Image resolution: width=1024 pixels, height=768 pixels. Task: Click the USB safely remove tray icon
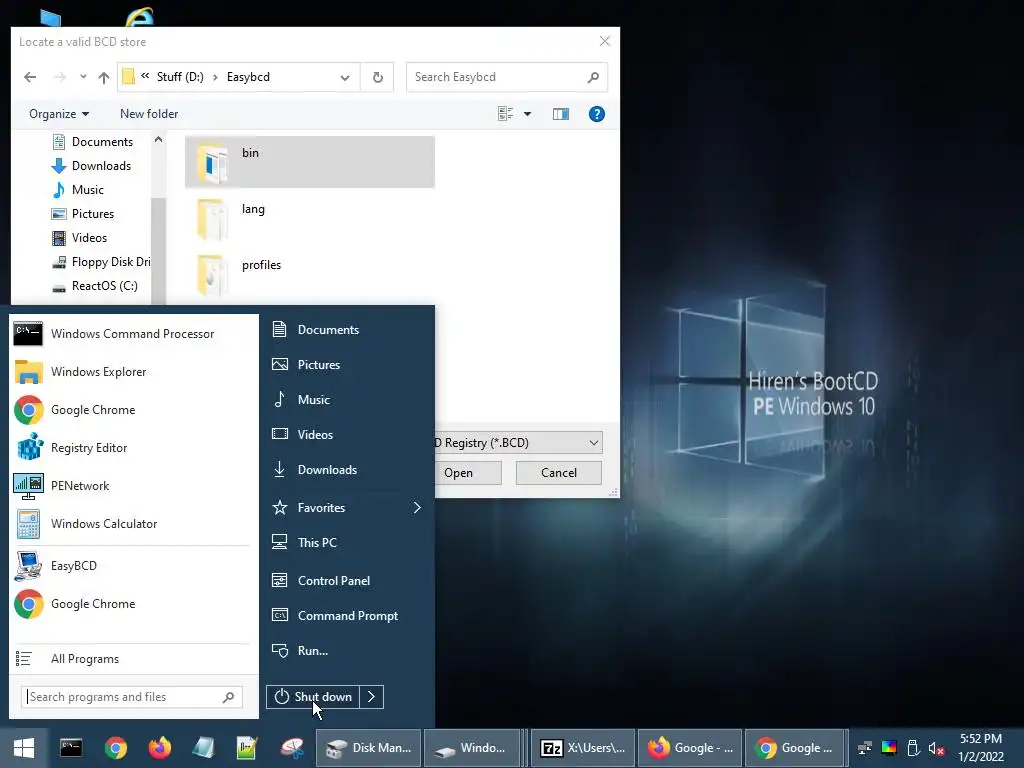913,748
